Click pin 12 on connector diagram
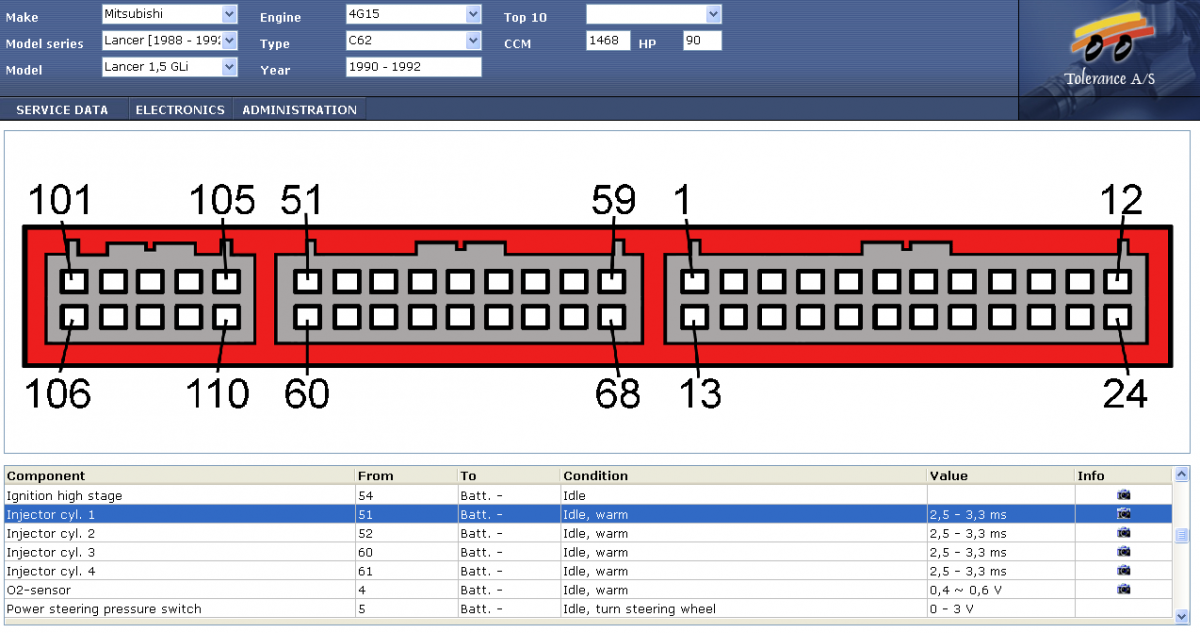This screenshot has width=1200, height=633. coord(1117,281)
